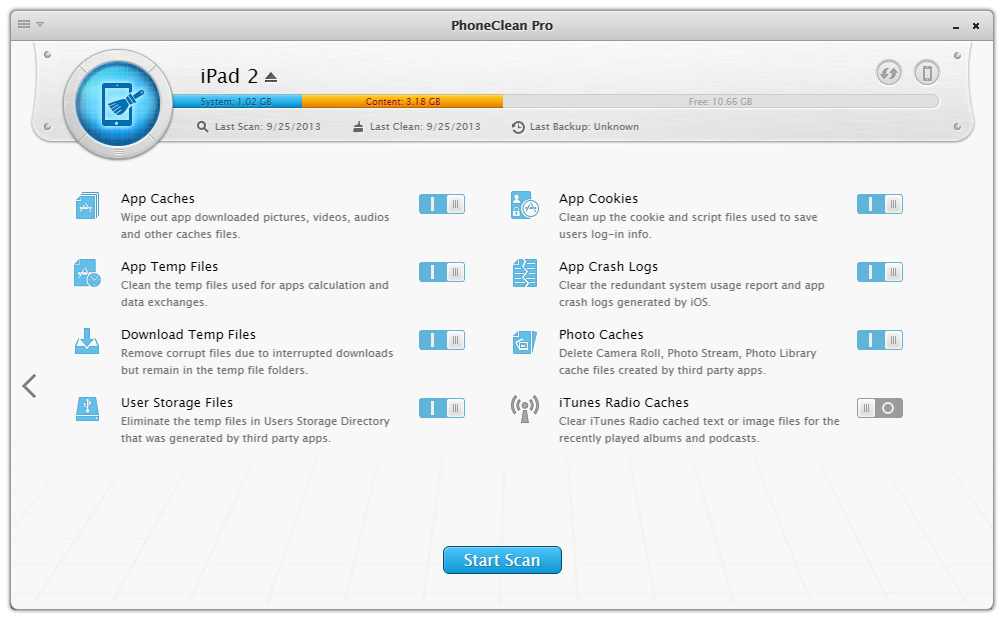
Task: Click the App Temp Files icon
Action: pyautogui.click(x=87, y=273)
